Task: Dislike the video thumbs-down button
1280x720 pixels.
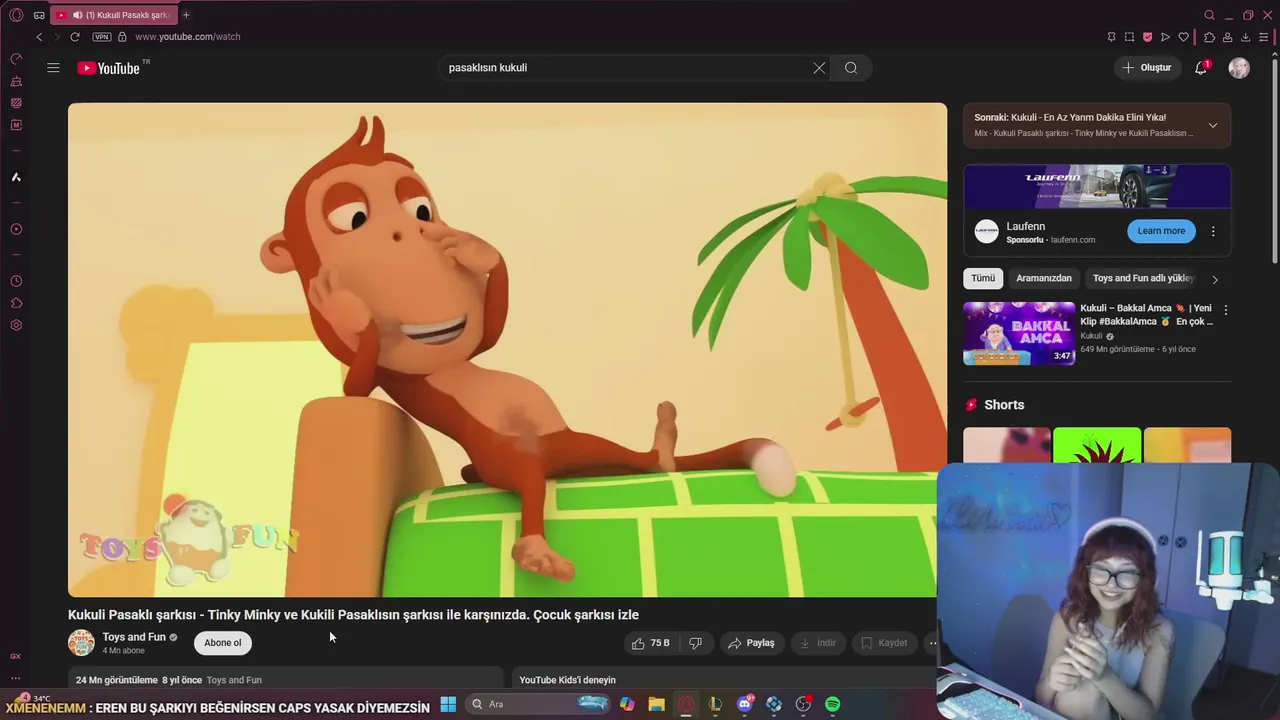Action: [696, 643]
